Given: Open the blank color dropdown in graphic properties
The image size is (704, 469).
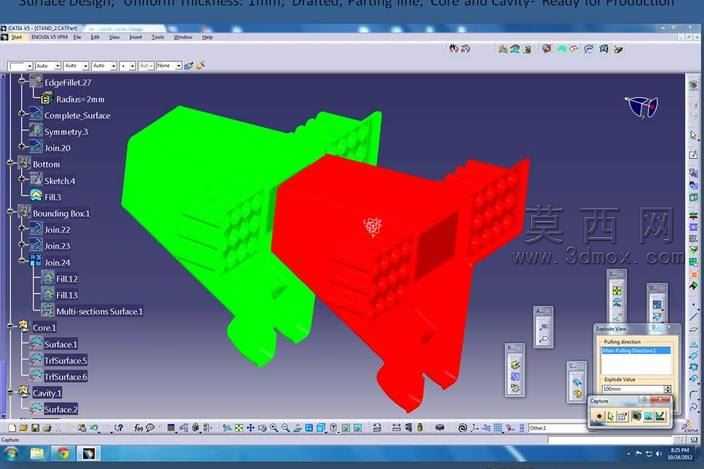Looking at the screenshot, I should [20, 66].
